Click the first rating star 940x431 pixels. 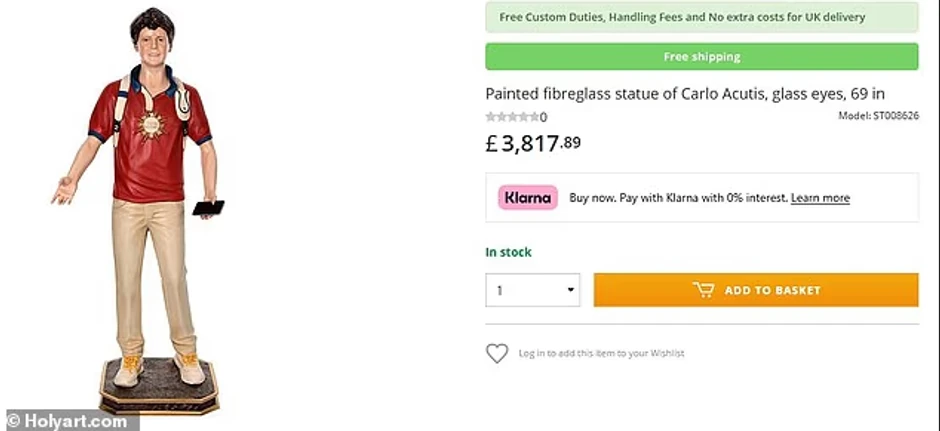coord(490,117)
